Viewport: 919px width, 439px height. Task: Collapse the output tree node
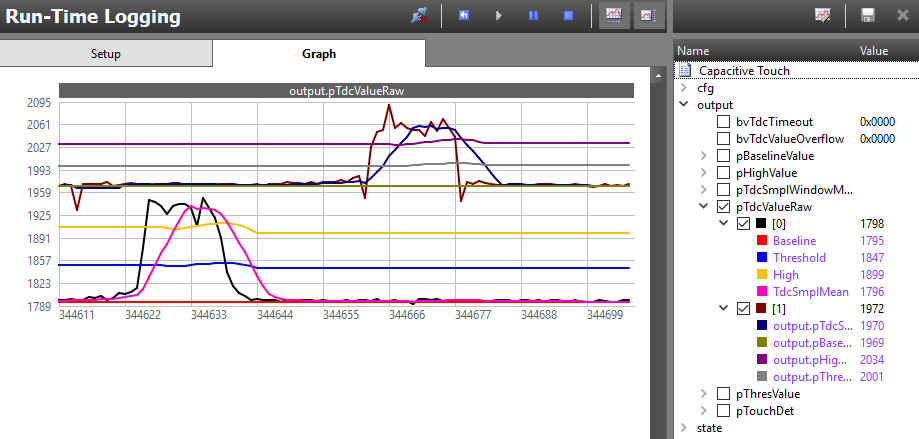pyautogui.click(x=684, y=105)
